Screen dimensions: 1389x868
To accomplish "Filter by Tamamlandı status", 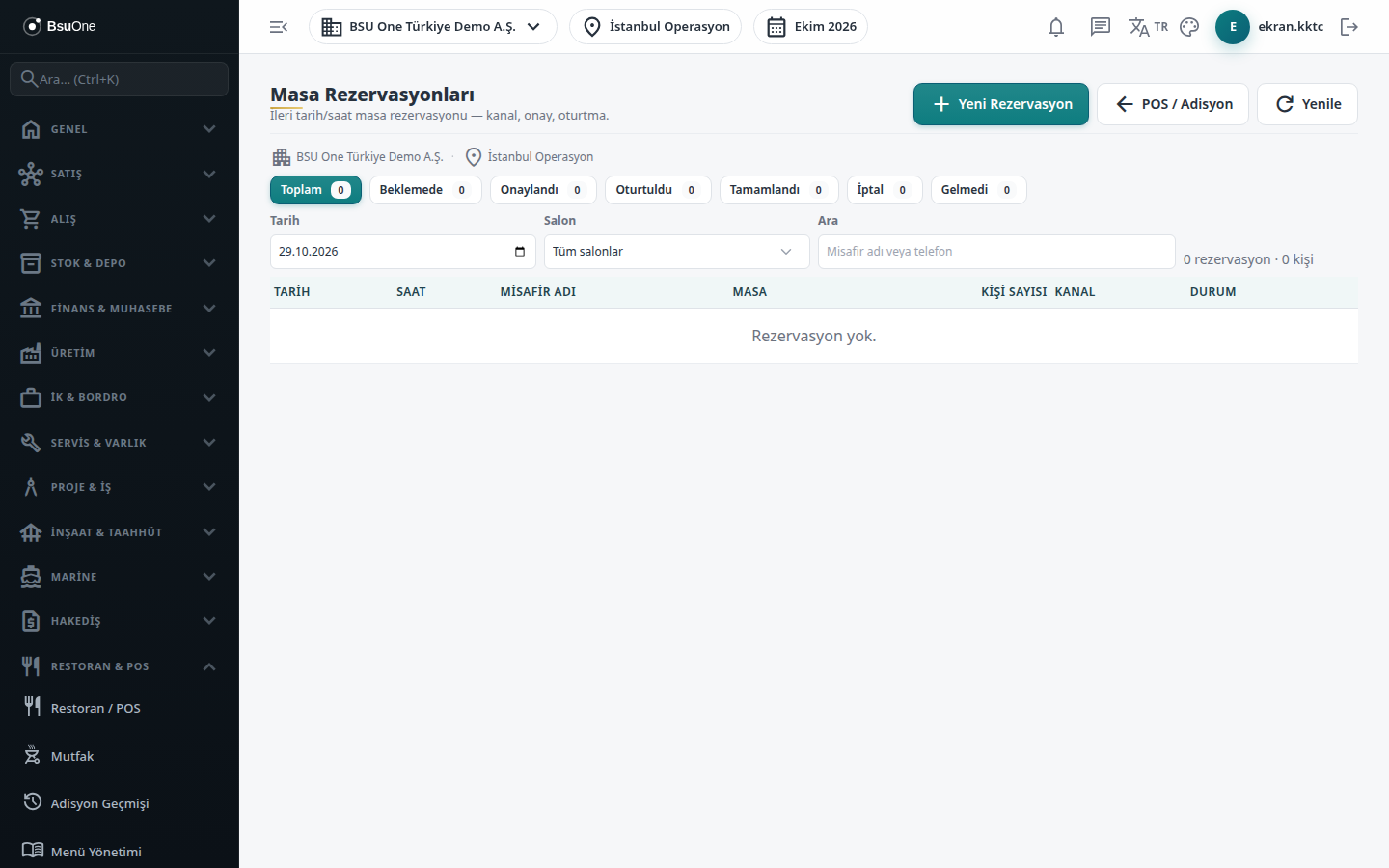I will (x=779, y=190).
